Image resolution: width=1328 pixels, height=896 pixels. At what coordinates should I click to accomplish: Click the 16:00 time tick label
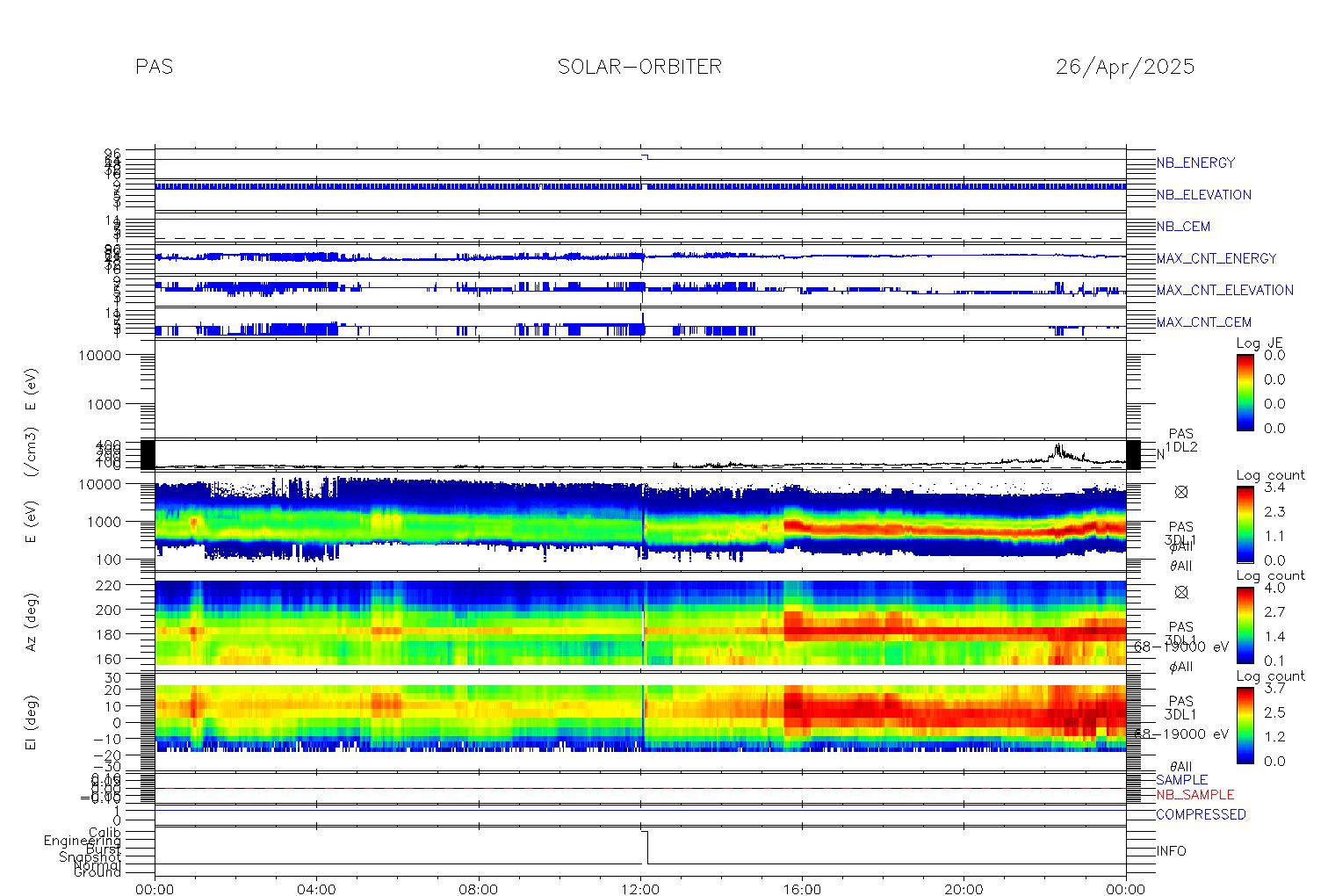pos(802,889)
